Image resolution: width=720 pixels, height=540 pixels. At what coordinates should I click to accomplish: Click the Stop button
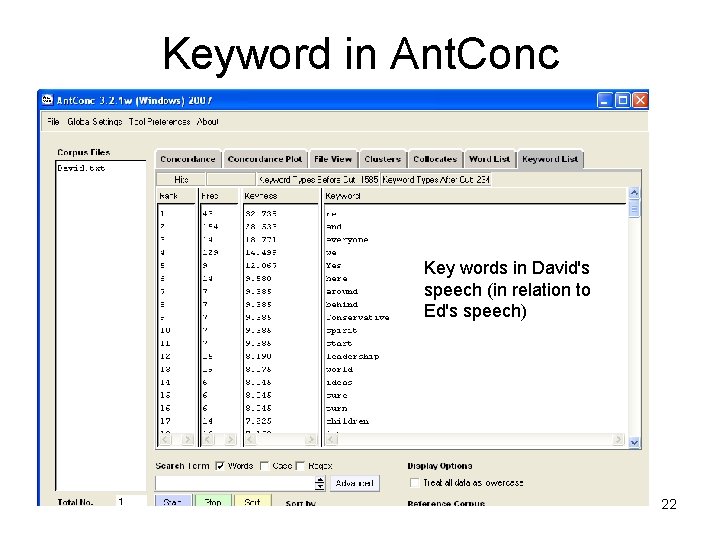click(x=213, y=501)
